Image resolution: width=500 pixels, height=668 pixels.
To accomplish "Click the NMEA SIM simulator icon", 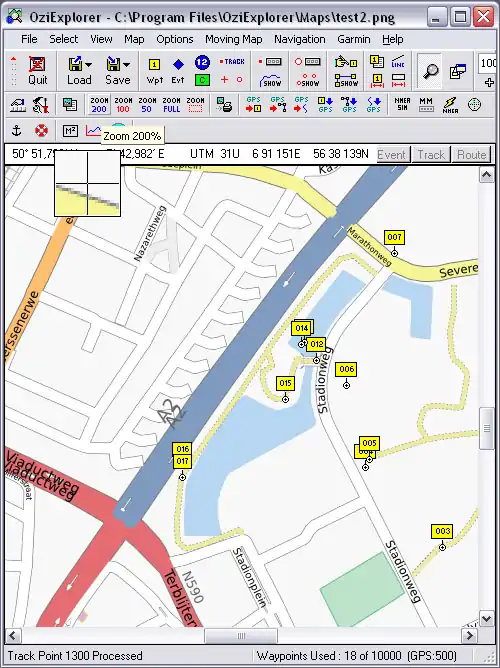I will click(x=402, y=104).
